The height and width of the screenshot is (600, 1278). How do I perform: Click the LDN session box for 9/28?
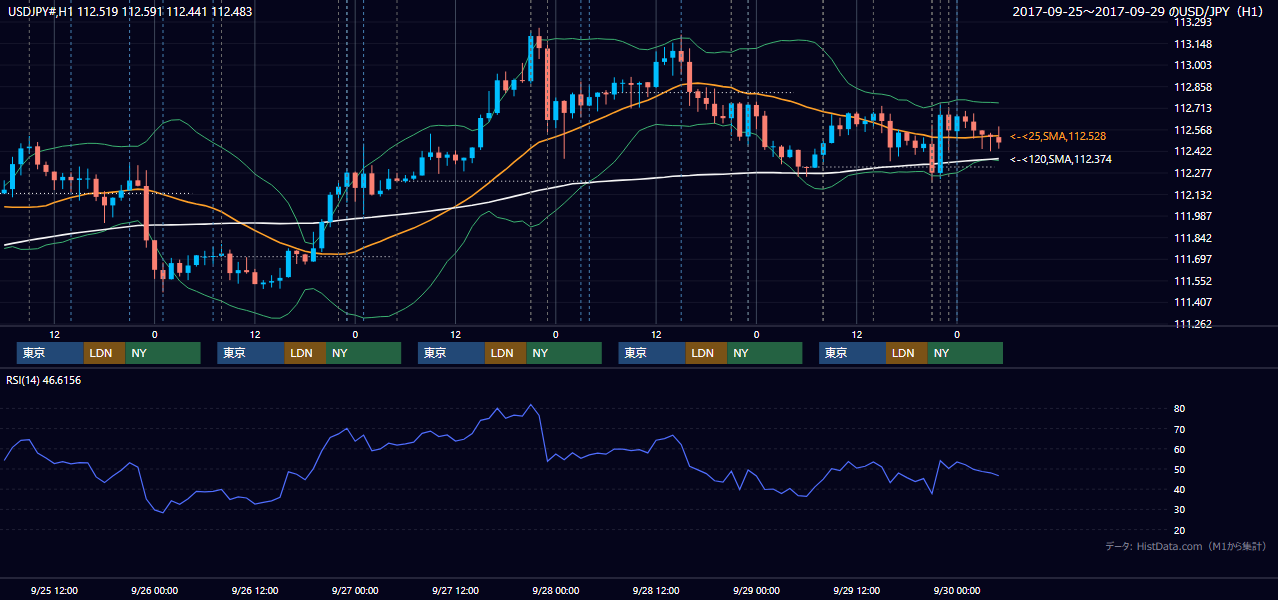[x=706, y=353]
